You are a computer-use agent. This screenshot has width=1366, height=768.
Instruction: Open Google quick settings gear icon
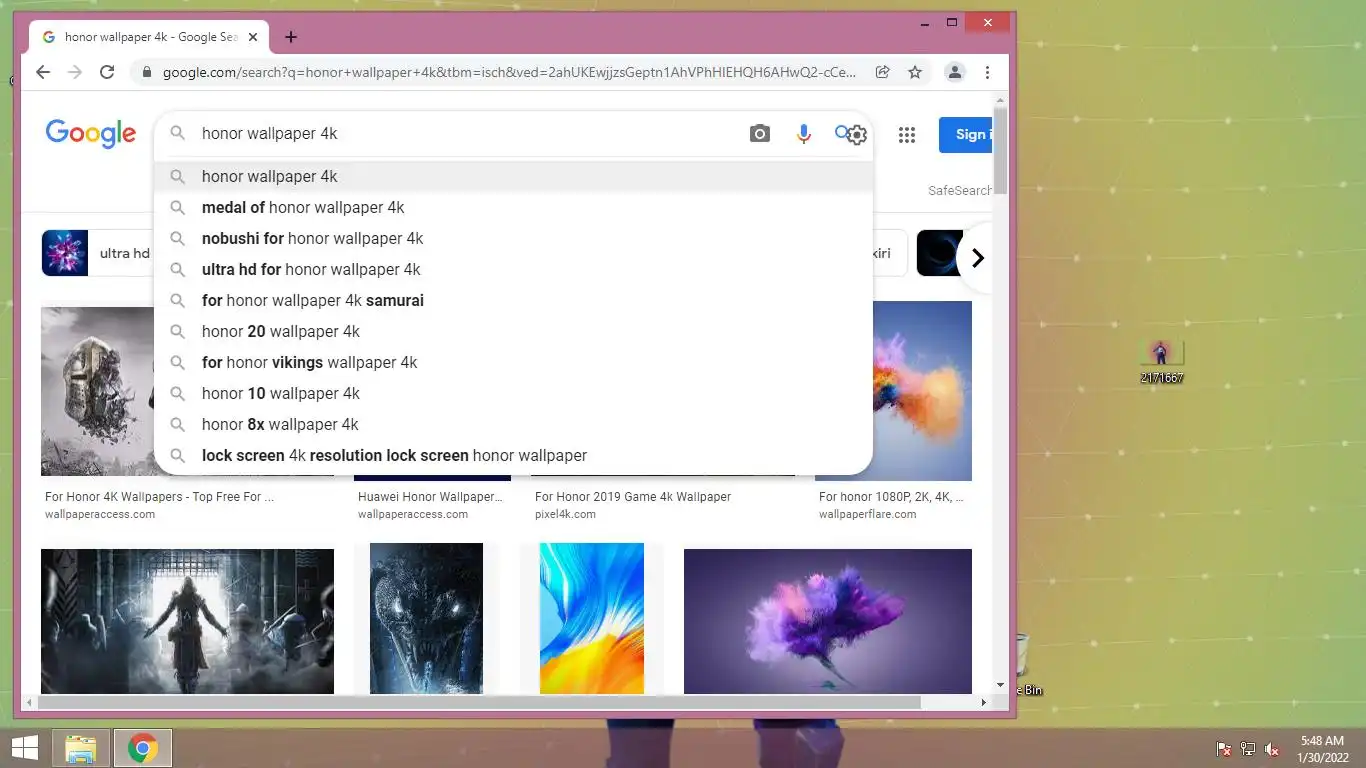click(x=857, y=135)
